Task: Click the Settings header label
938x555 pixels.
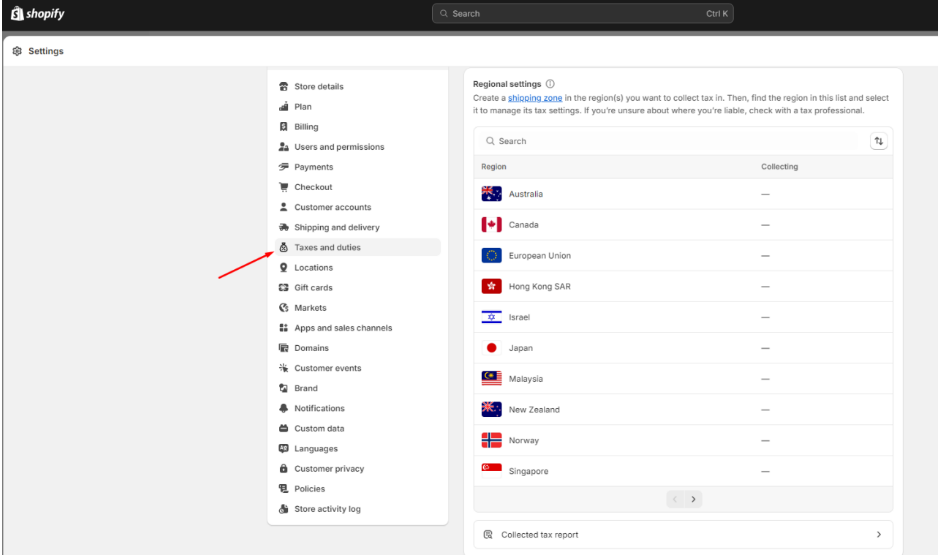Action: click(x=45, y=51)
